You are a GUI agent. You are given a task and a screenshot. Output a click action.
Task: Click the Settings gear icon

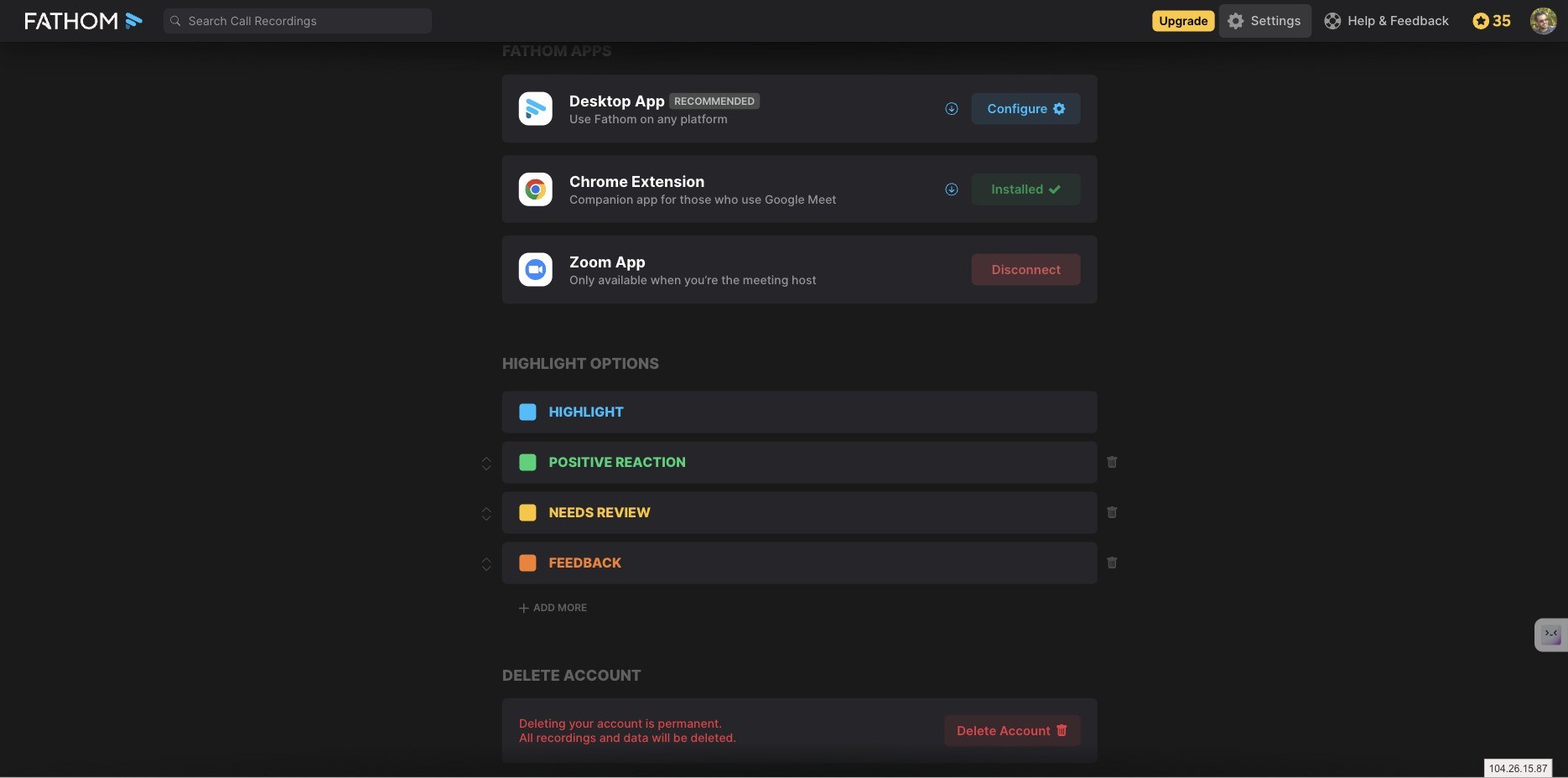[x=1235, y=21]
